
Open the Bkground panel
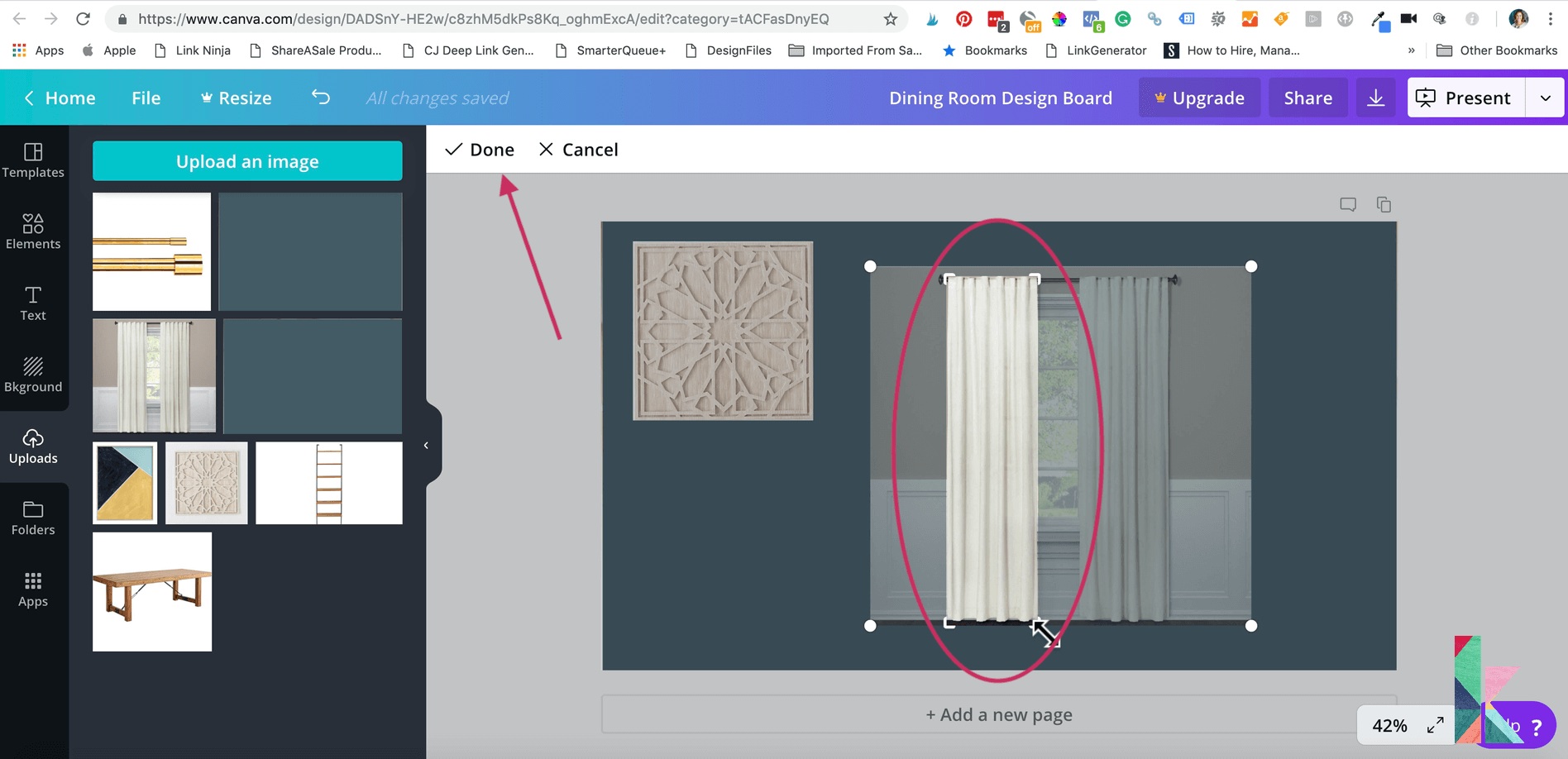coord(33,375)
